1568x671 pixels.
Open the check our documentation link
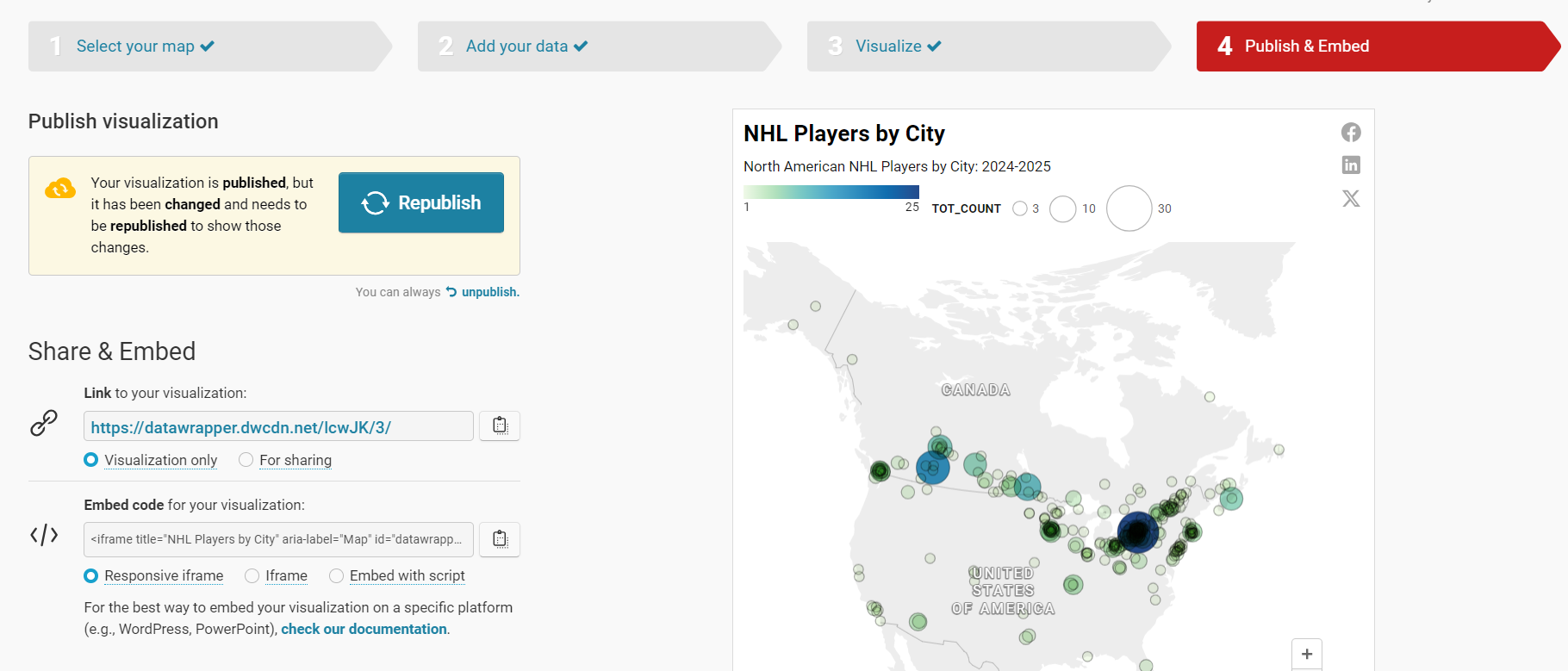pos(364,629)
